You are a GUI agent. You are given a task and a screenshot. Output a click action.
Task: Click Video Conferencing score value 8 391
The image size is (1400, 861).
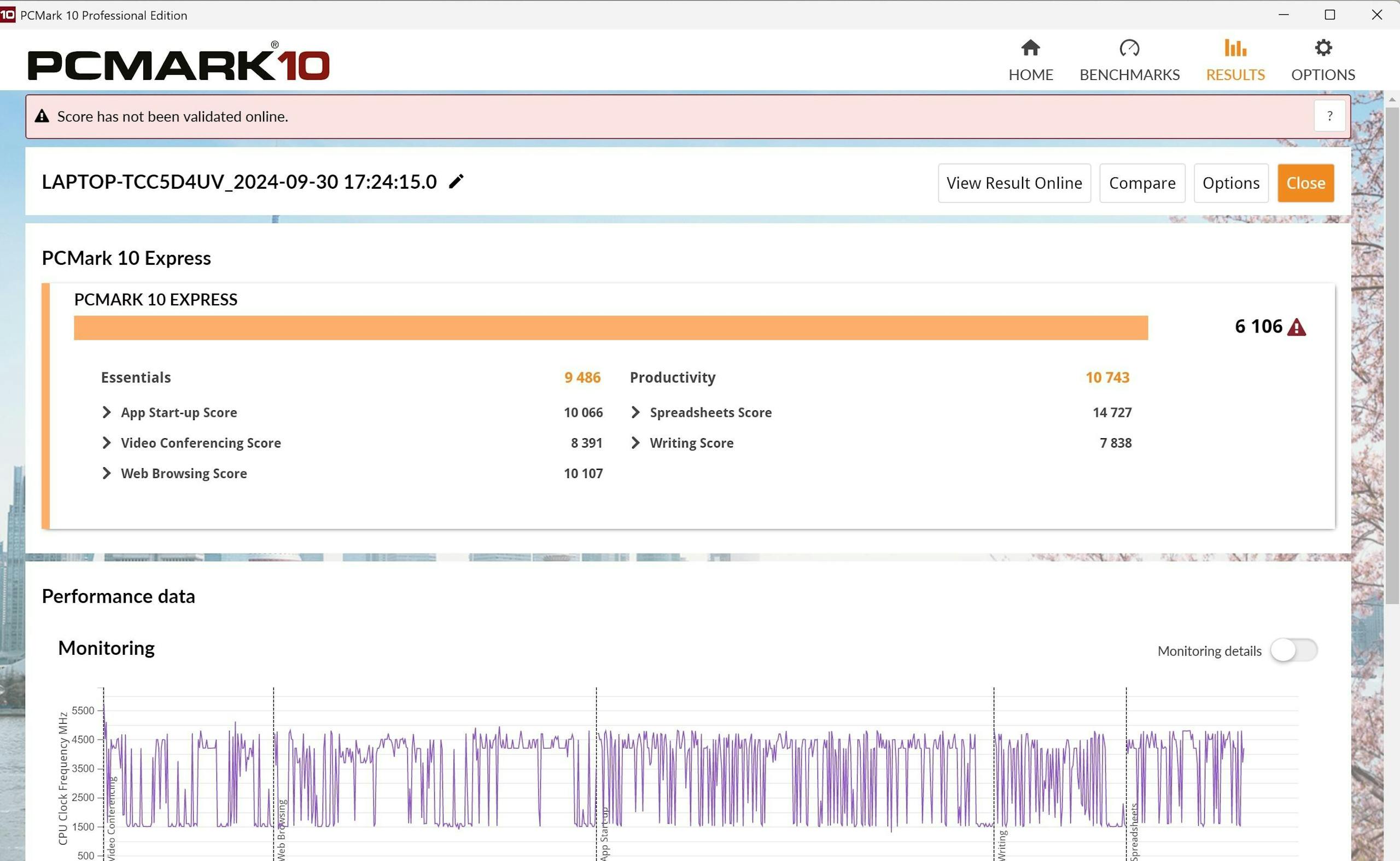pyautogui.click(x=586, y=443)
